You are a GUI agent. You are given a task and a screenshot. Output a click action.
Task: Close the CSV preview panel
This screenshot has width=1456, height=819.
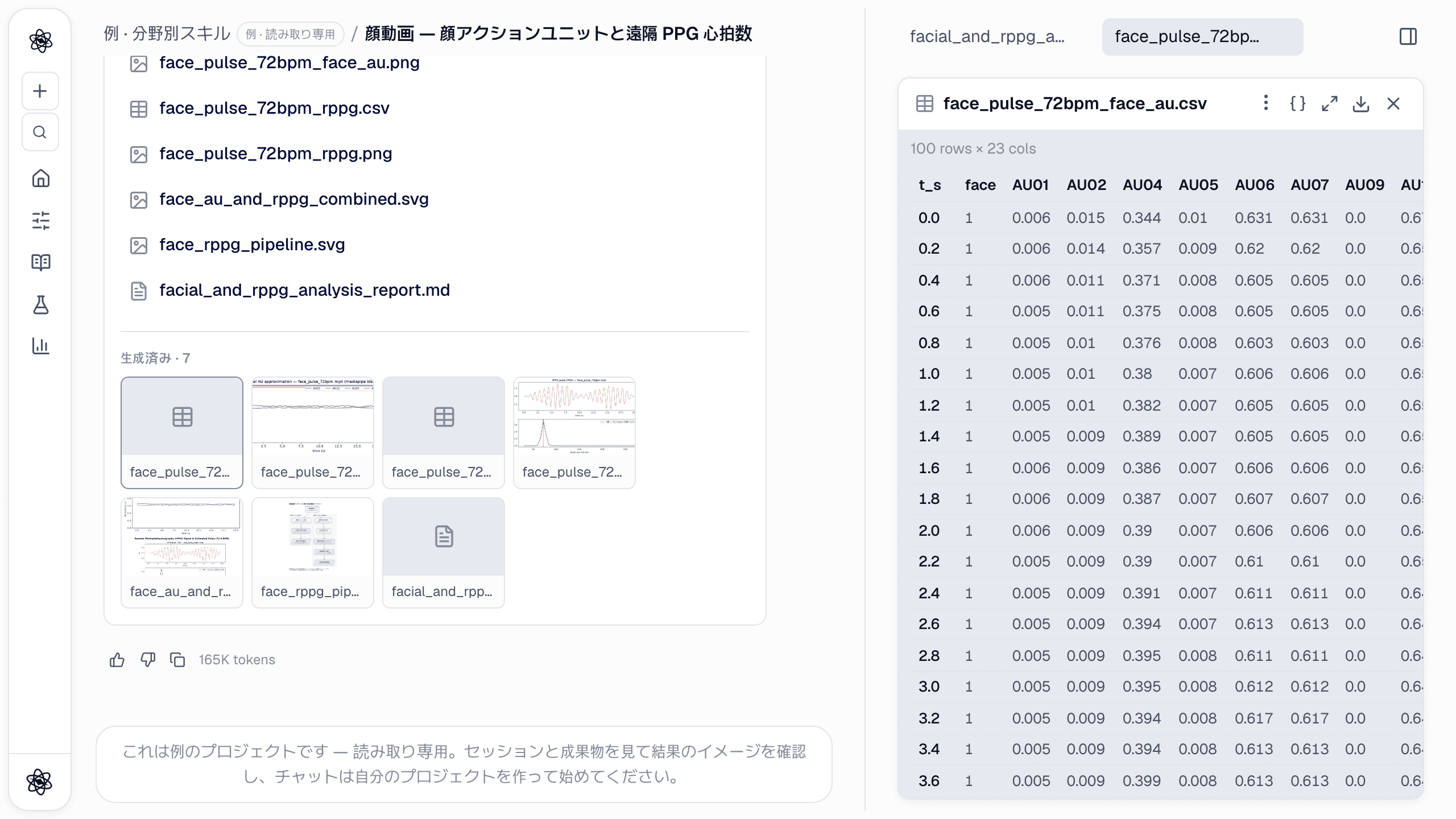1393,104
